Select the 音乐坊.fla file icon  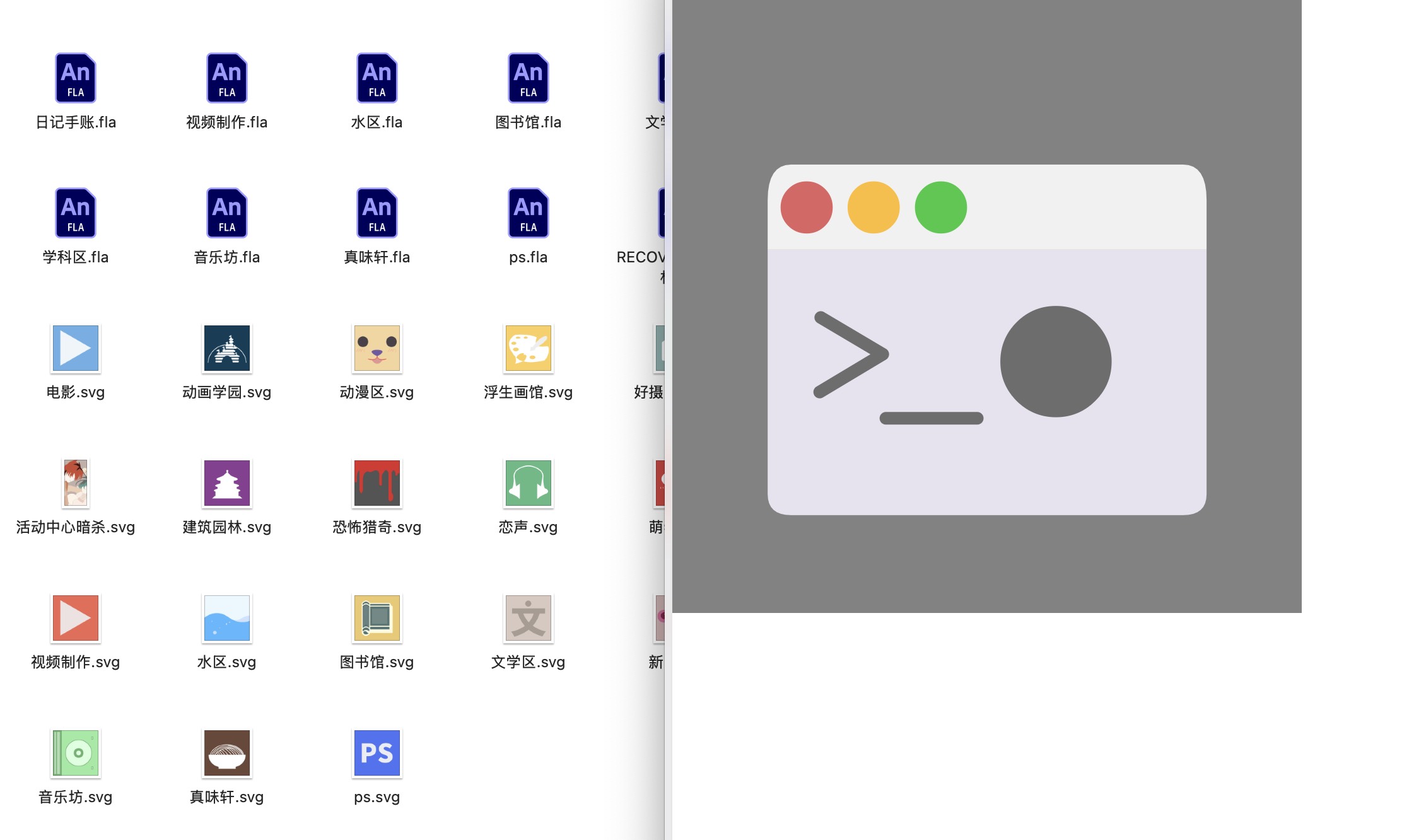pyautogui.click(x=227, y=213)
